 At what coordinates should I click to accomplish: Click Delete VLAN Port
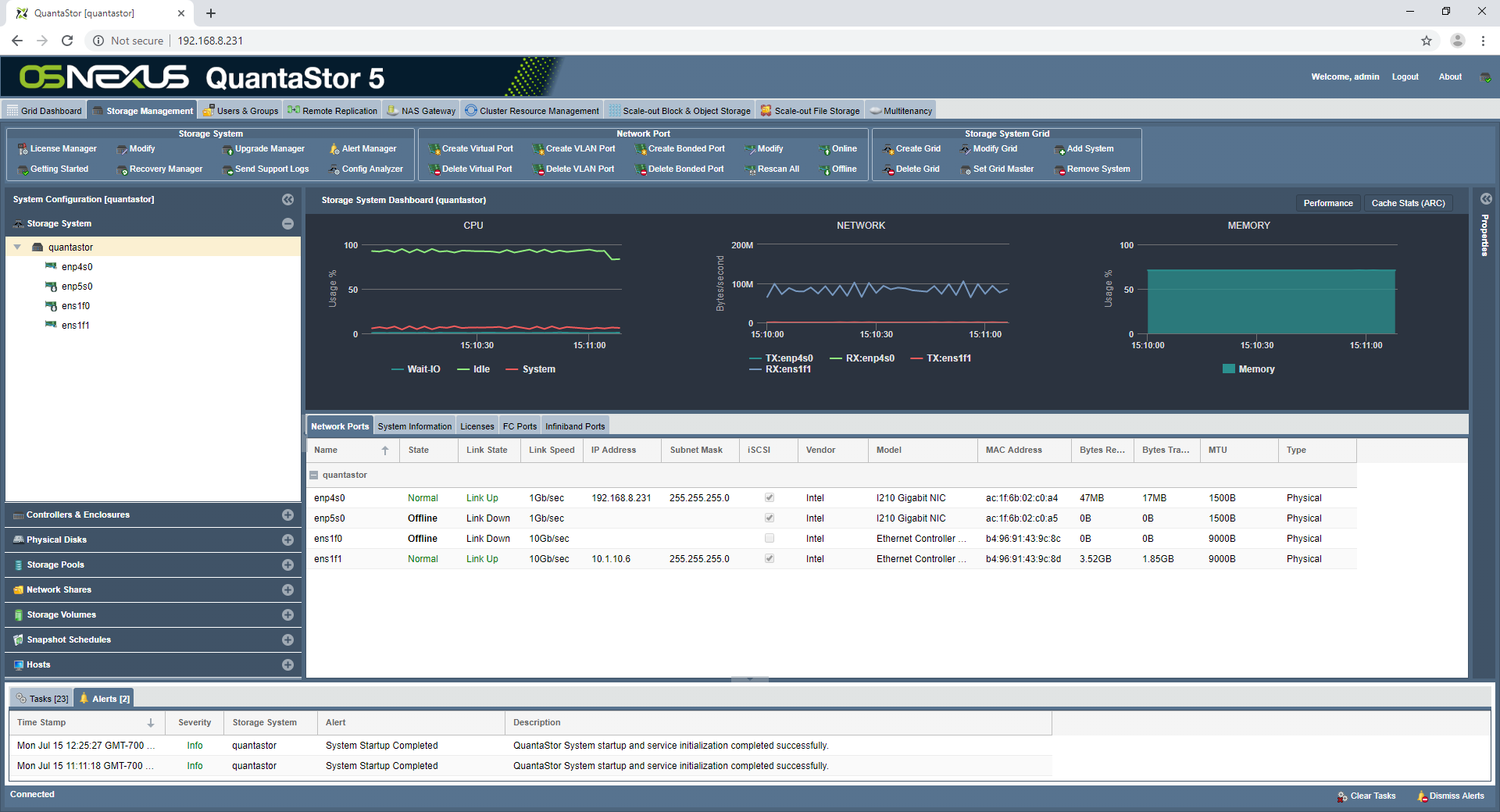tap(573, 169)
